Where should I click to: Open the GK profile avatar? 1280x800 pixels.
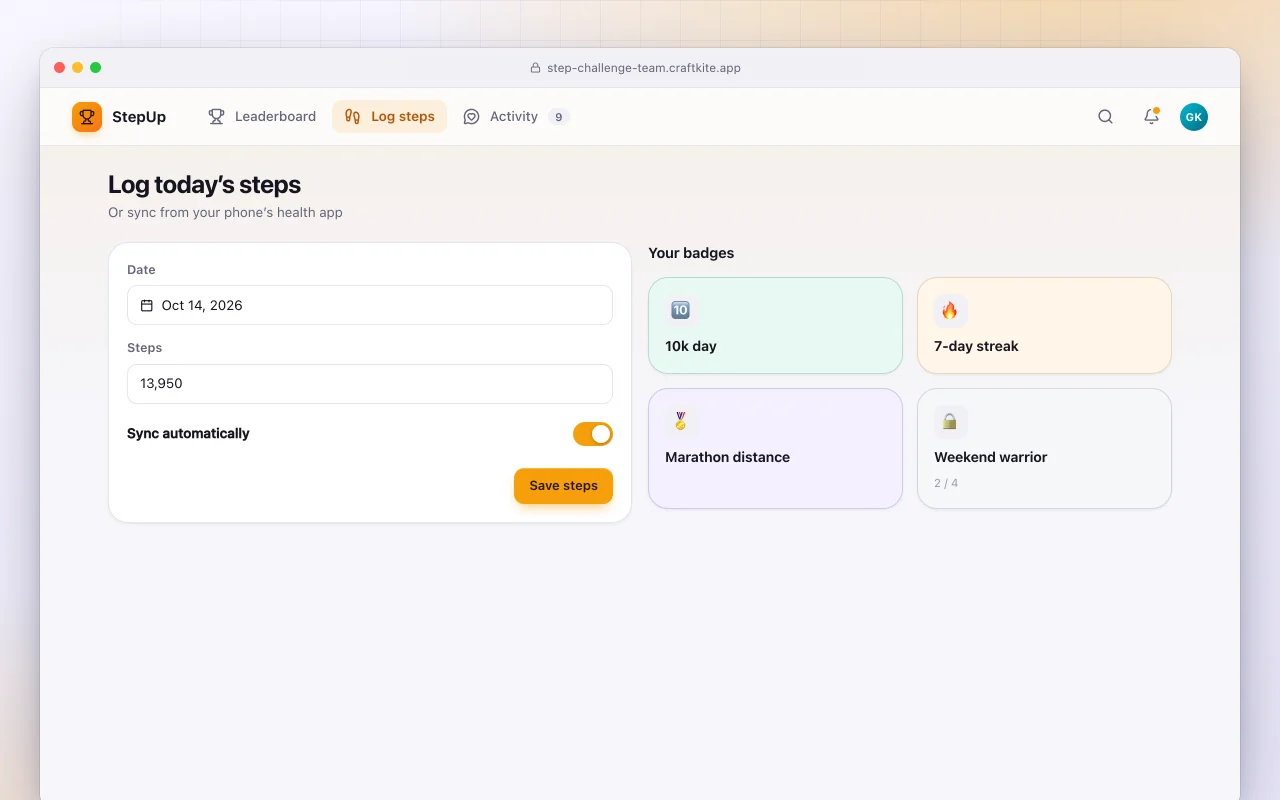(1194, 117)
